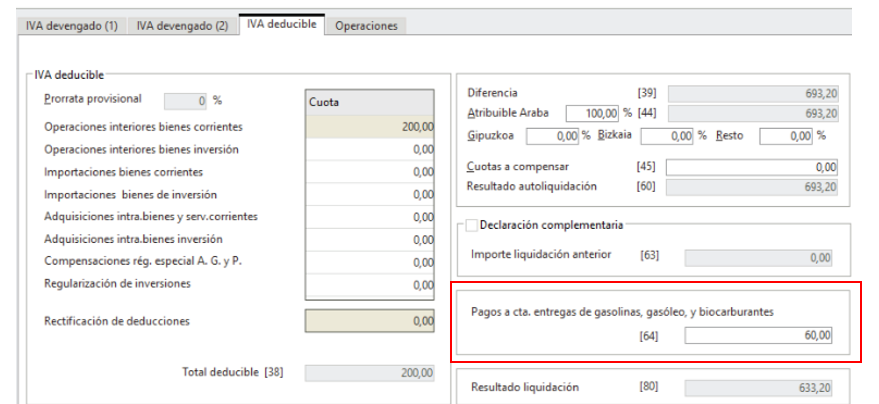Edit Operaciones interiores bienes corrientes cuota
This screenshot has width=879, height=404.
click(x=369, y=127)
